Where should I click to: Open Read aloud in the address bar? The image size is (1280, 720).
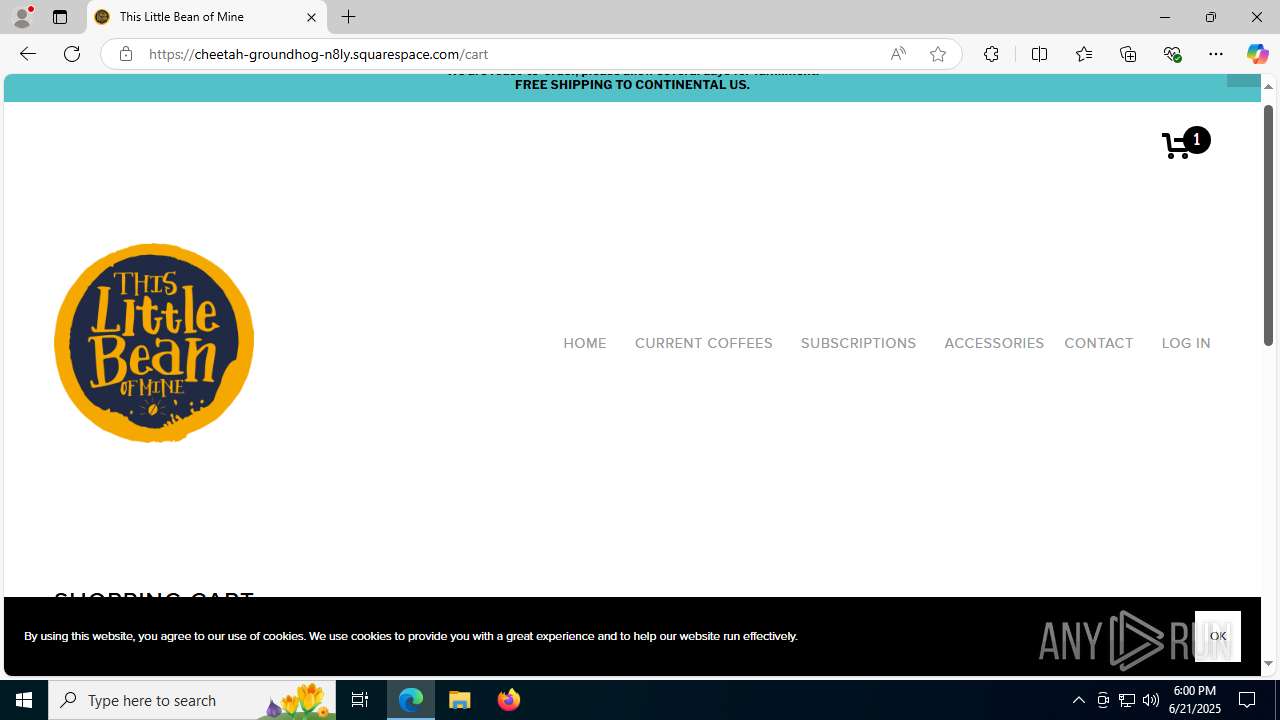[898, 54]
